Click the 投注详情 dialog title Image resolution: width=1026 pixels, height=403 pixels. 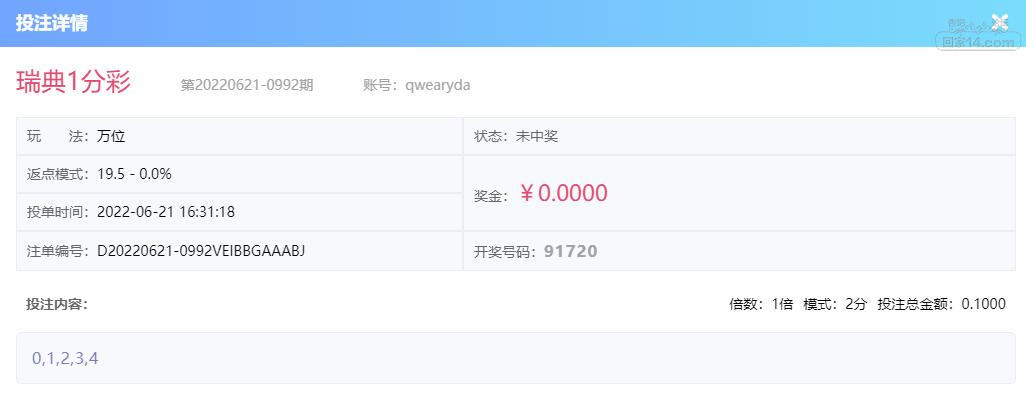[x=52, y=23]
